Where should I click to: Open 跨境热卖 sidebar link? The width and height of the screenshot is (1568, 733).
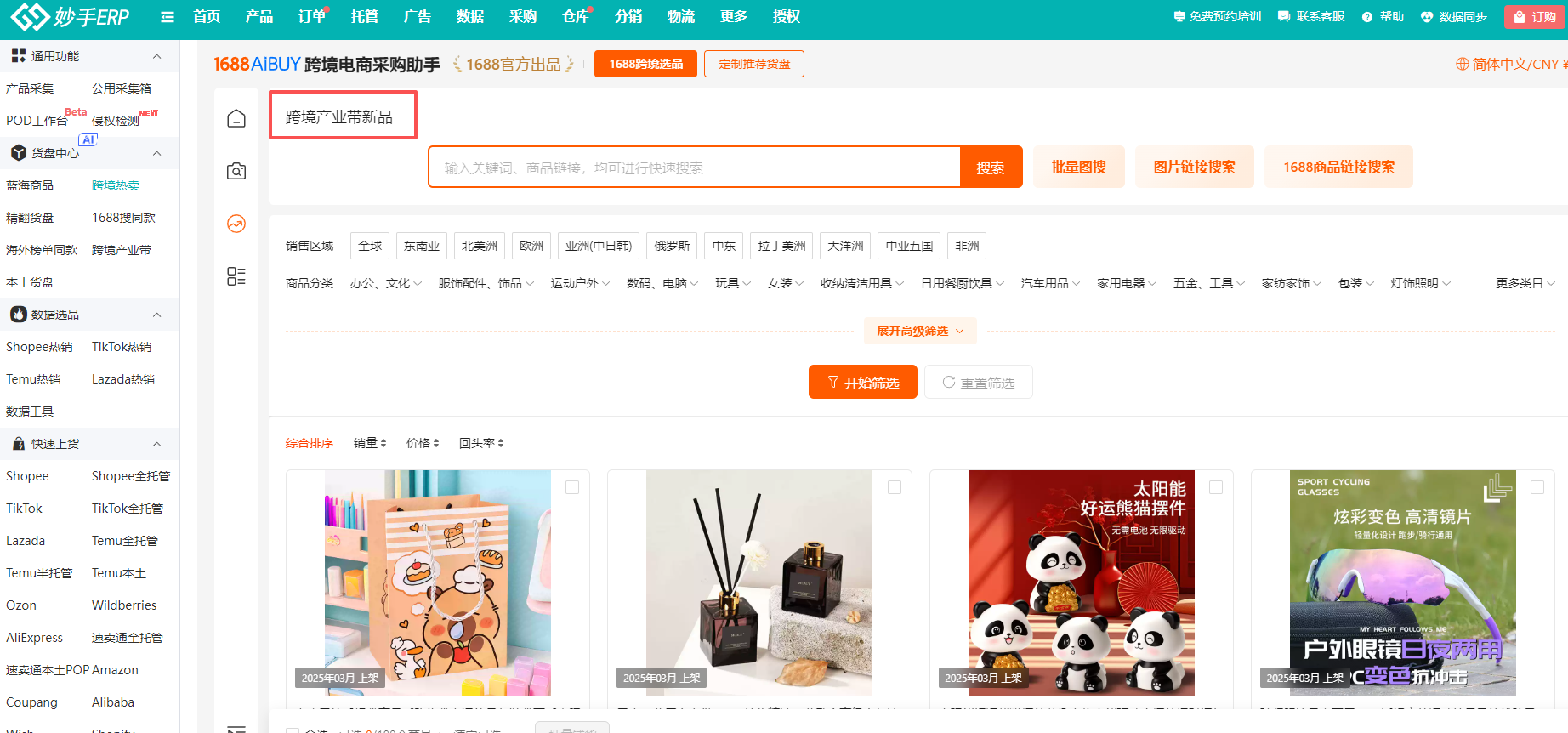pyautogui.click(x=116, y=185)
